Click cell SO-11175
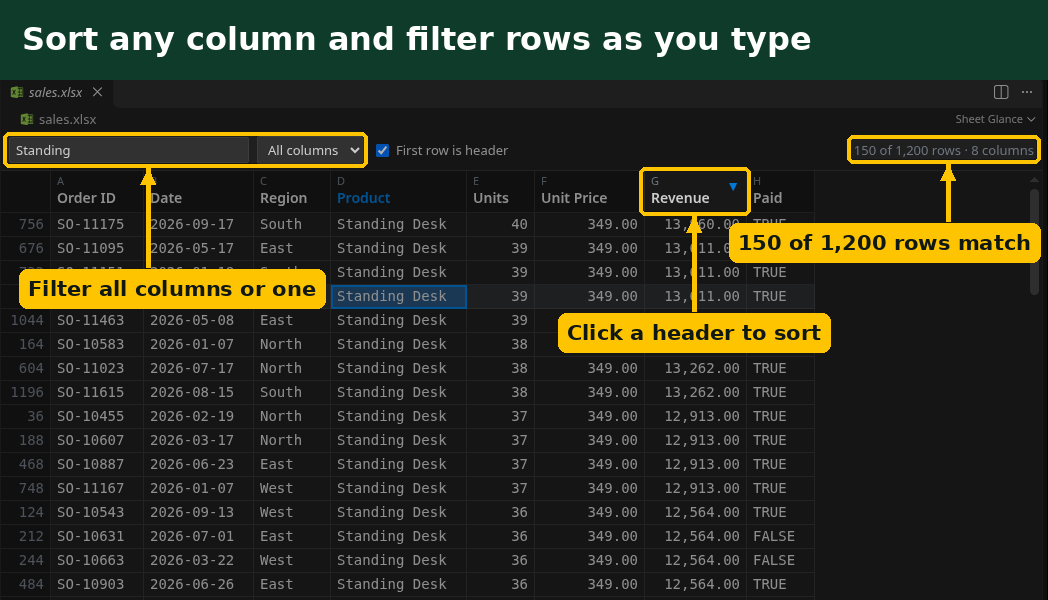The height and width of the screenshot is (600, 1048). click(97, 224)
